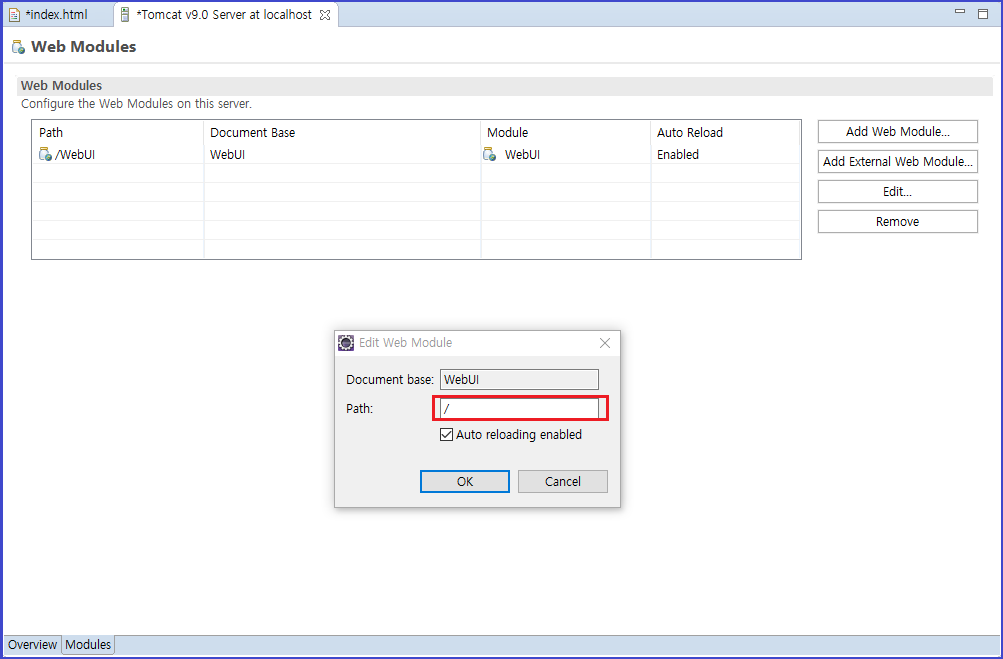Click the Configure the Web Modules description
Viewport: 1003px width, 659px height.
[x=136, y=104]
